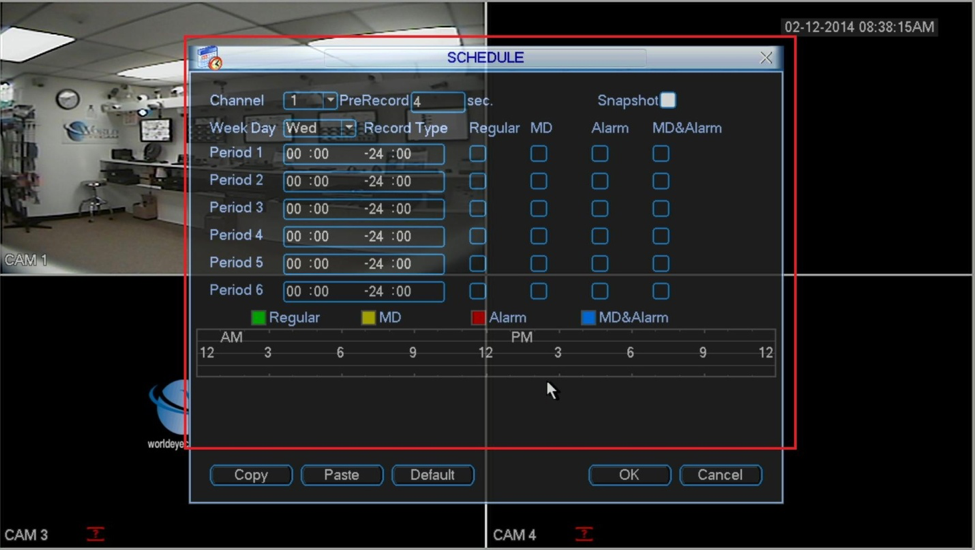Check MD&Alarm for Period 2

pyautogui.click(x=660, y=181)
